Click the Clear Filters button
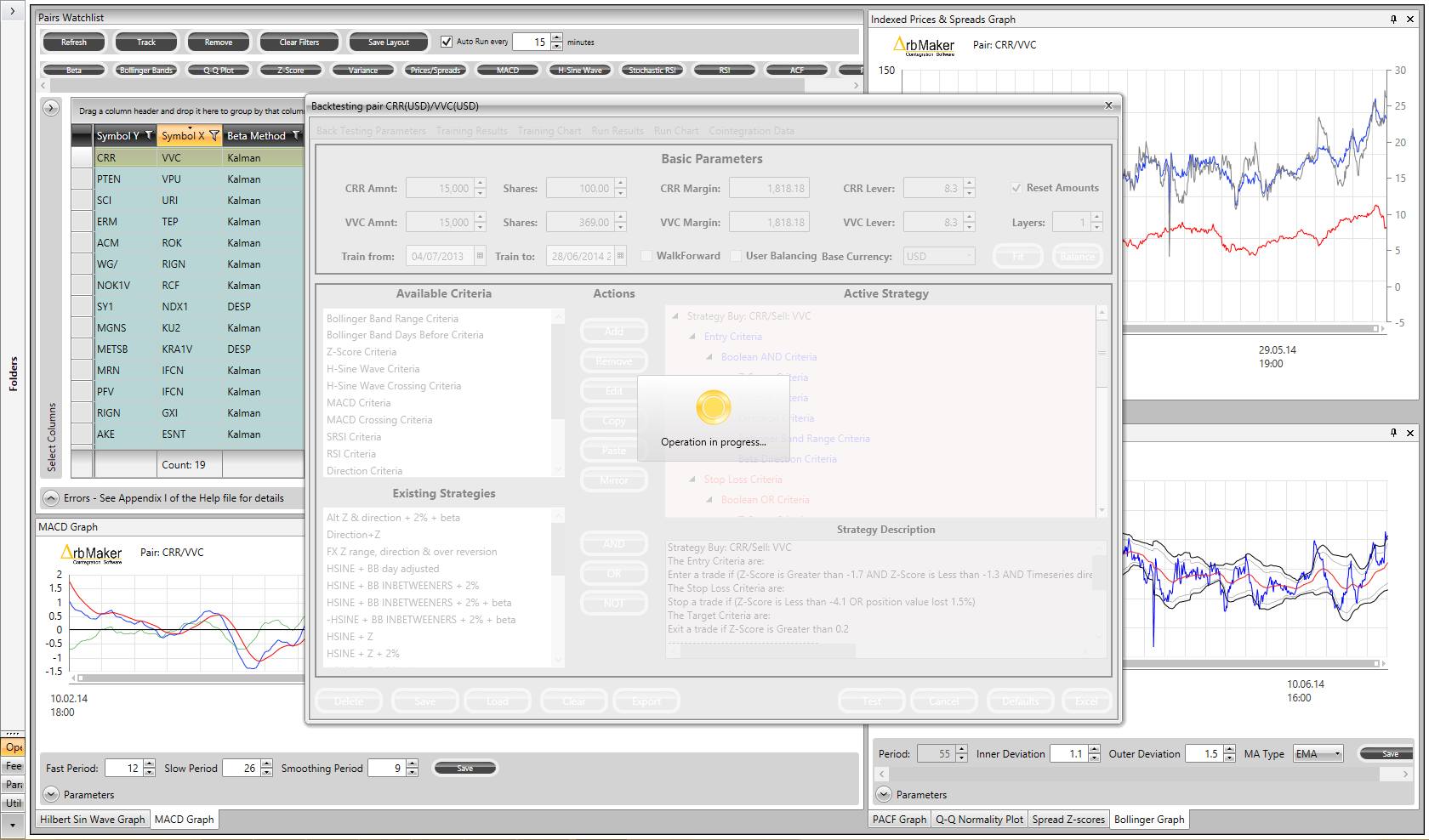 click(299, 42)
